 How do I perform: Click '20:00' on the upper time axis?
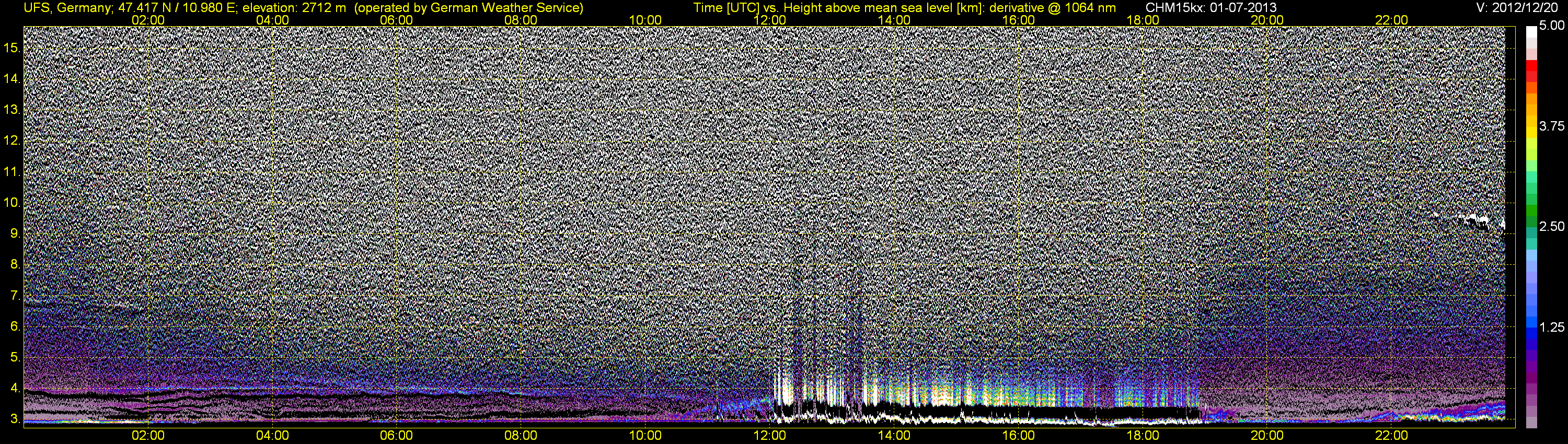[x=1267, y=20]
